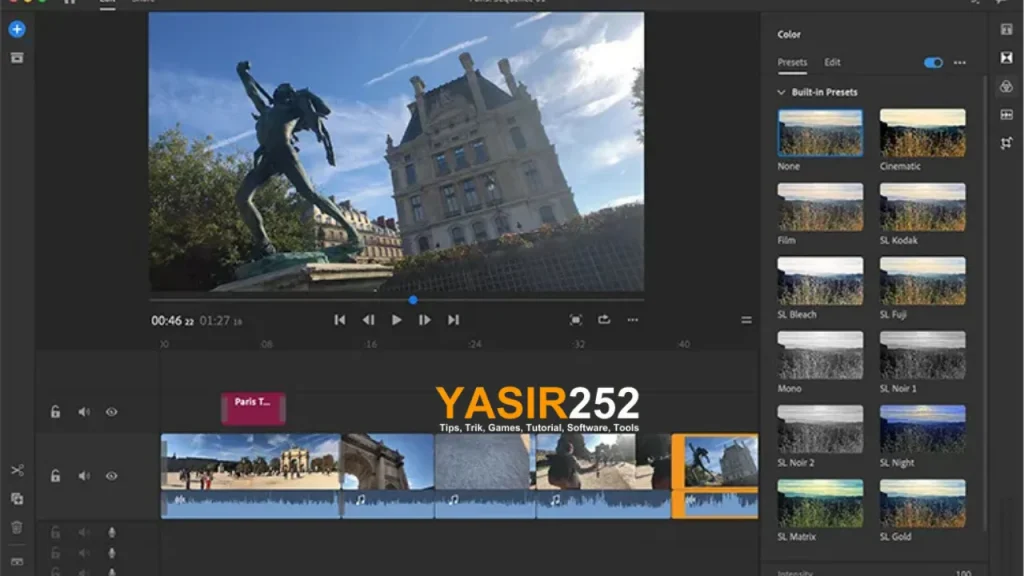Apply the SL Matrix preset

click(x=820, y=504)
